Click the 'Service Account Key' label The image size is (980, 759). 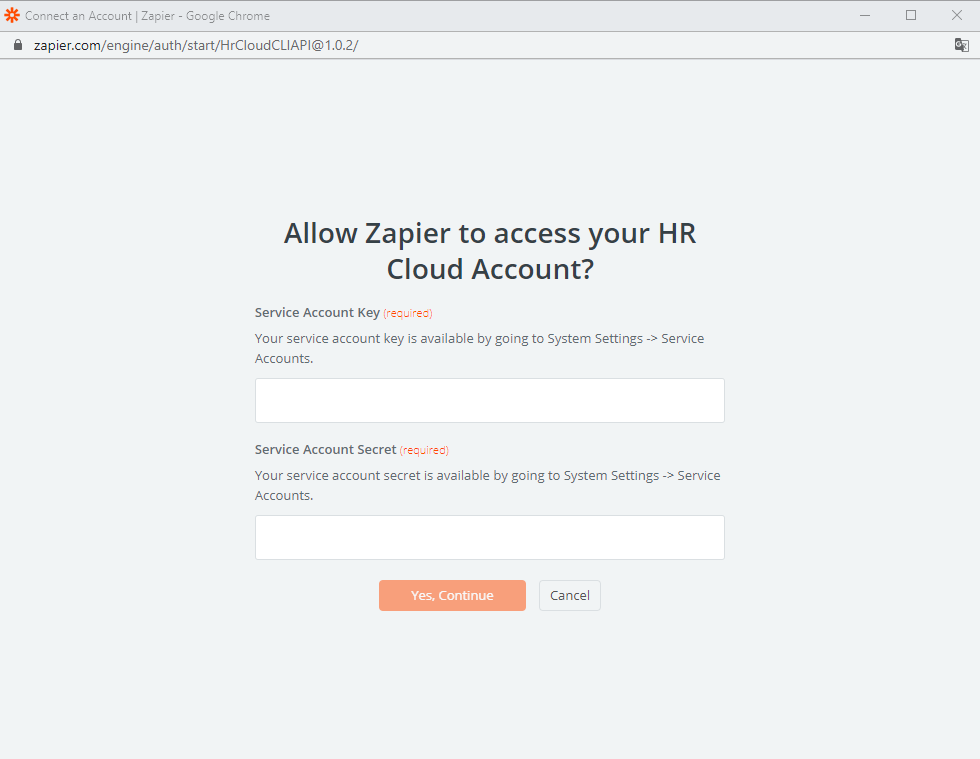[x=317, y=313]
